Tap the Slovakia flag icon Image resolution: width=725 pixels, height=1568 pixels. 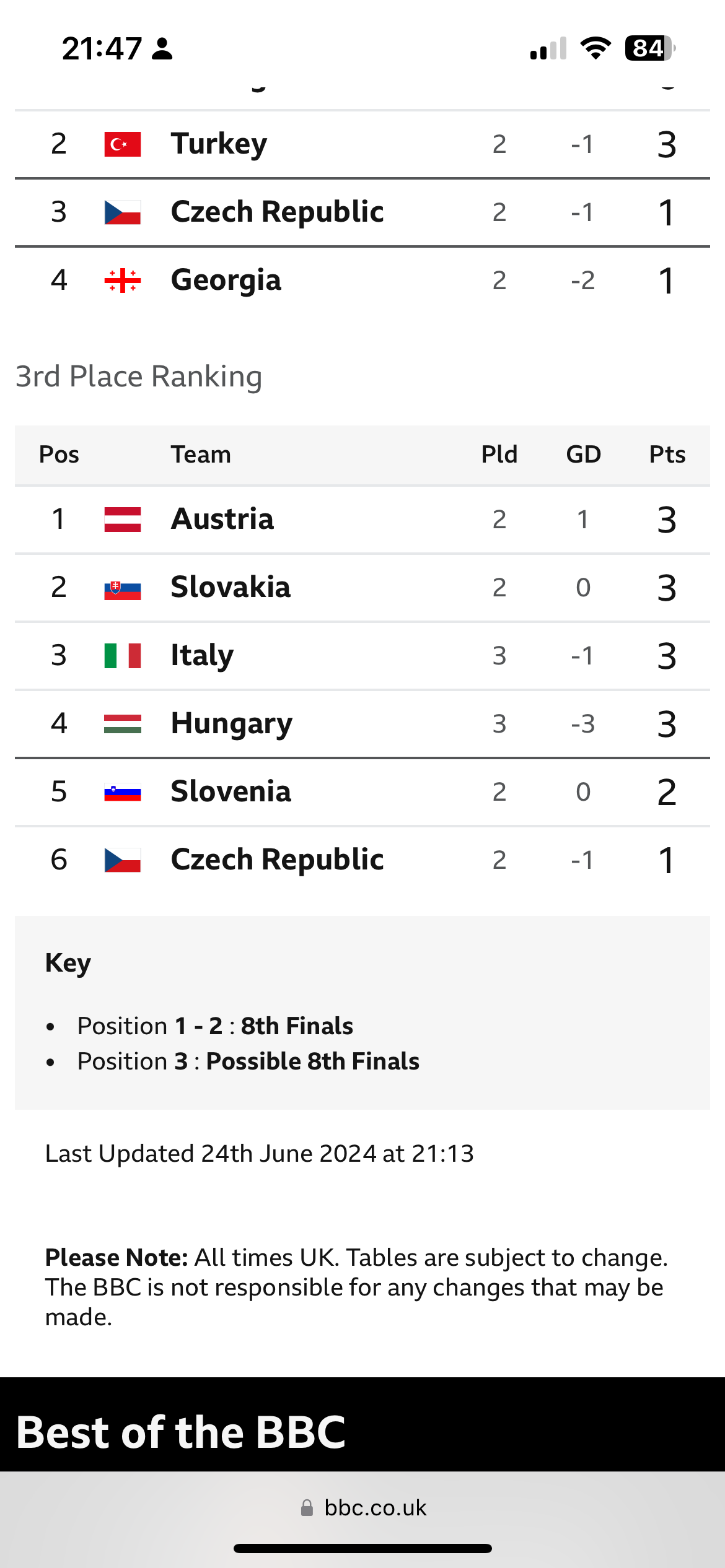123,588
